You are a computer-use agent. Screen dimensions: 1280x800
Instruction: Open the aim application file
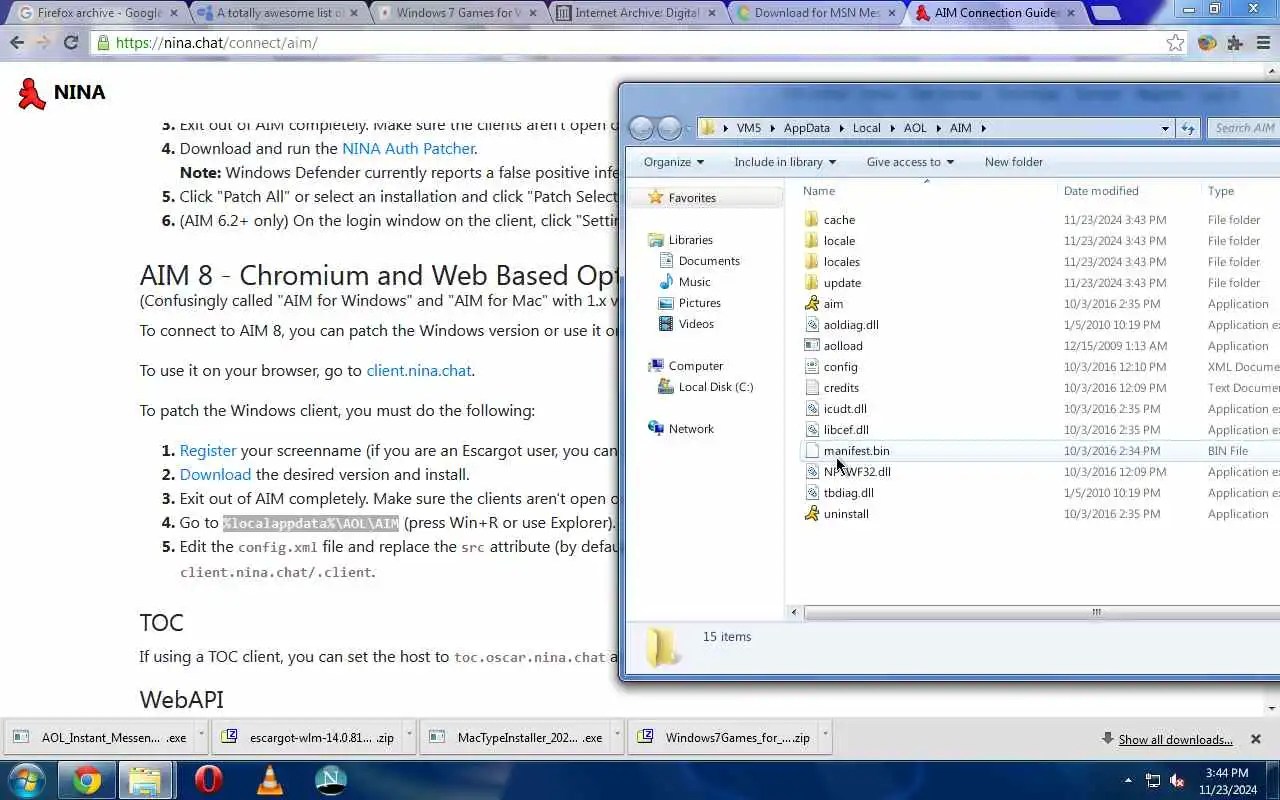click(833, 304)
